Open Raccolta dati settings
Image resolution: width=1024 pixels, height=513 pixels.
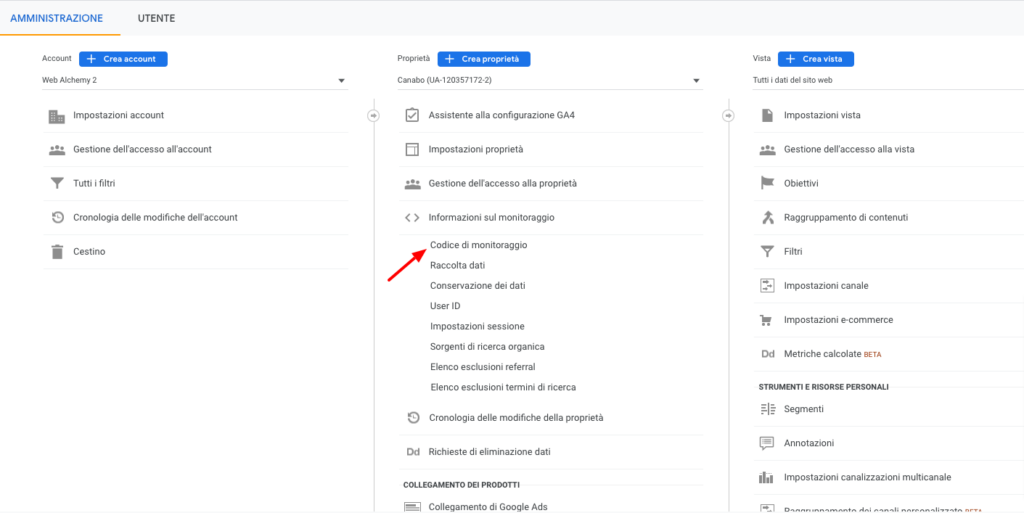(458, 266)
